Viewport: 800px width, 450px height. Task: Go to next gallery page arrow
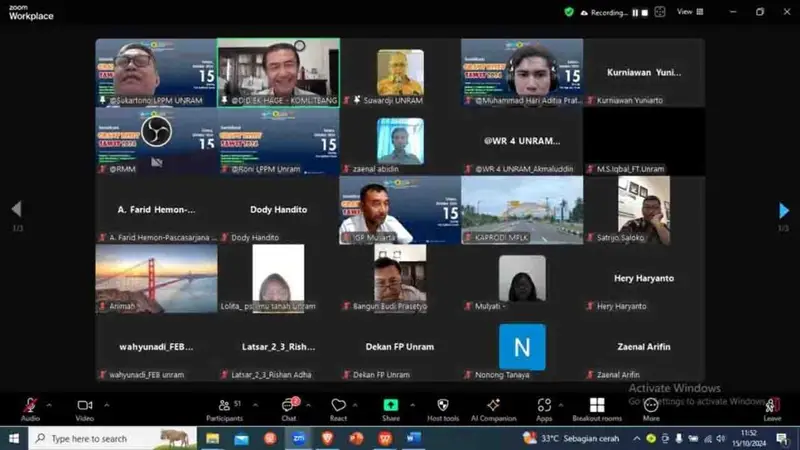click(784, 210)
